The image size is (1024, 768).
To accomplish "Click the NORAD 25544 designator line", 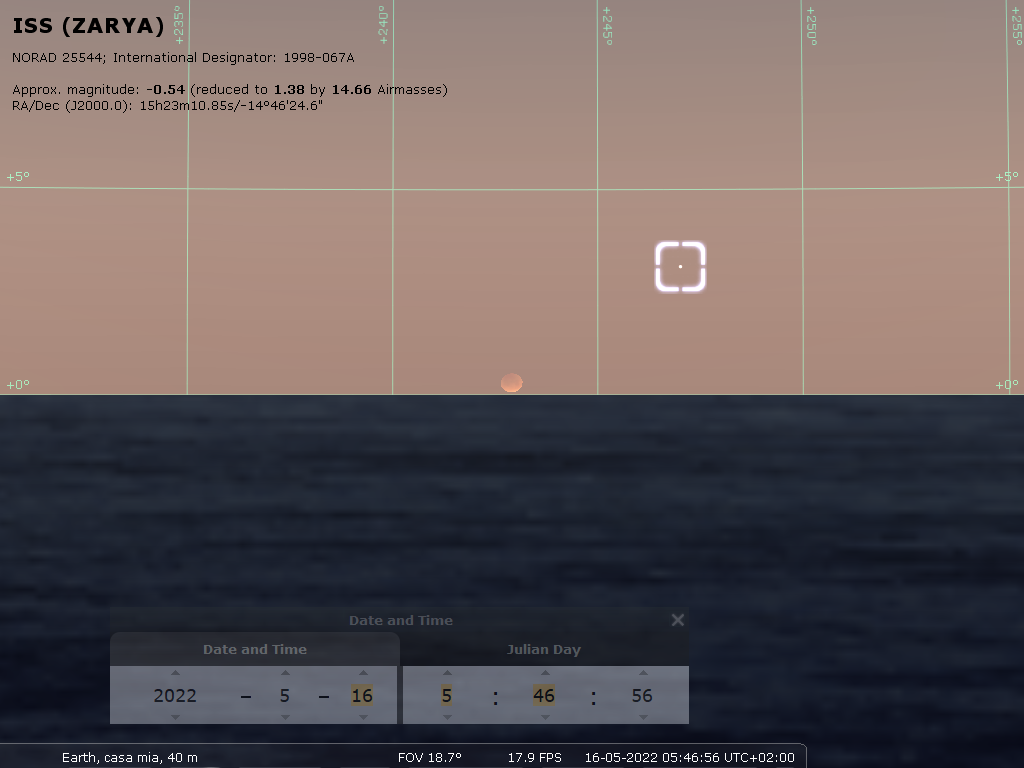I will click(x=183, y=57).
